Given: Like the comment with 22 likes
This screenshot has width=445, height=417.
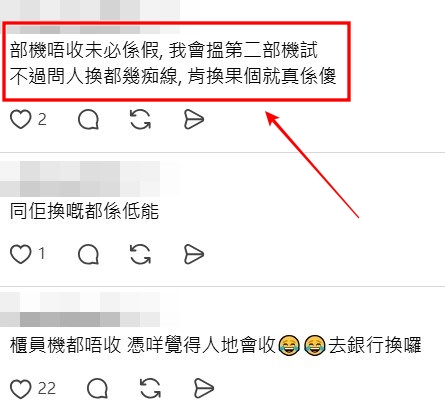Looking at the screenshot, I should (21, 389).
